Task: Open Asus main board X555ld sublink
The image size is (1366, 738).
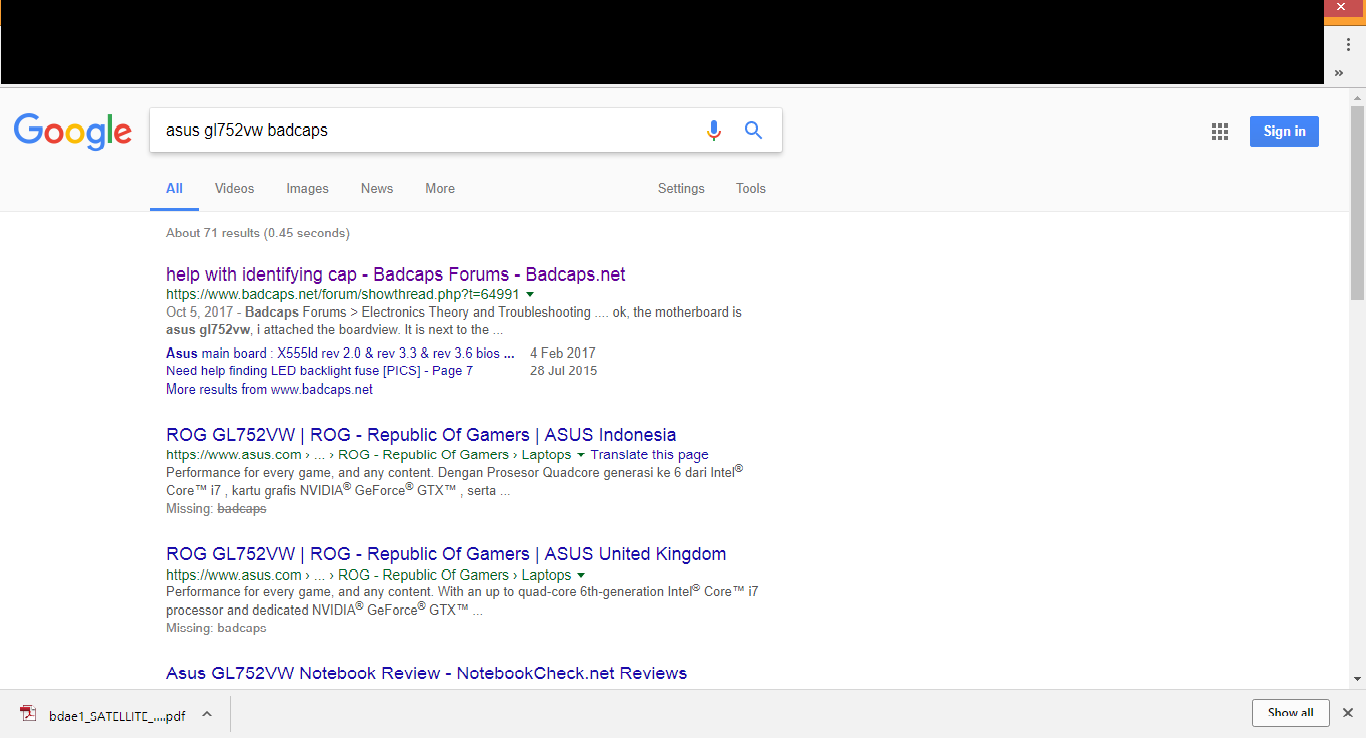Action: (x=340, y=353)
